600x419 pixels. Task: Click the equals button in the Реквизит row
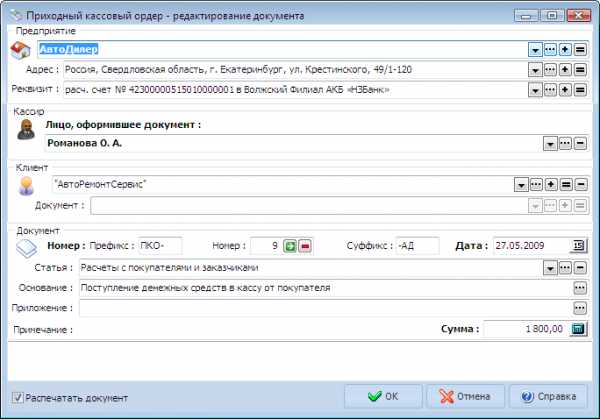(579, 90)
